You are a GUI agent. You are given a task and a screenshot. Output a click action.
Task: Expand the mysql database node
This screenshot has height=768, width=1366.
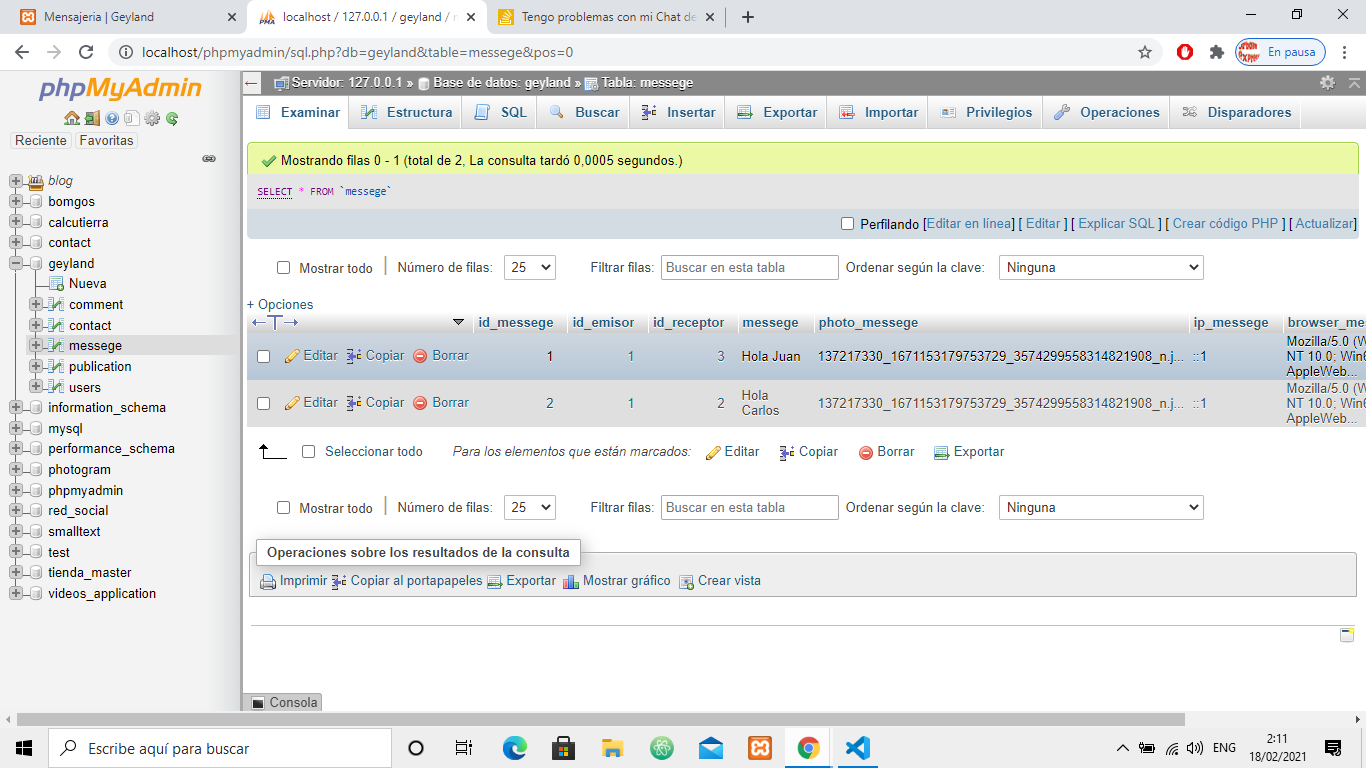[x=15, y=428]
